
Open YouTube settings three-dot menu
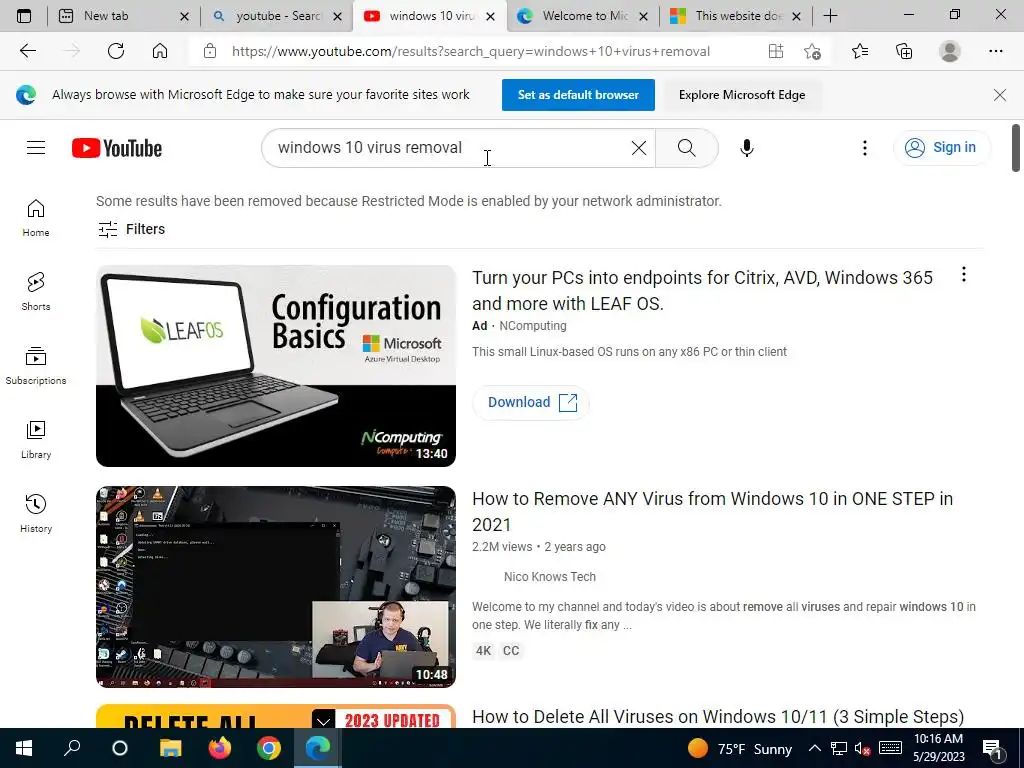pyautogui.click(x=865, y=148)
